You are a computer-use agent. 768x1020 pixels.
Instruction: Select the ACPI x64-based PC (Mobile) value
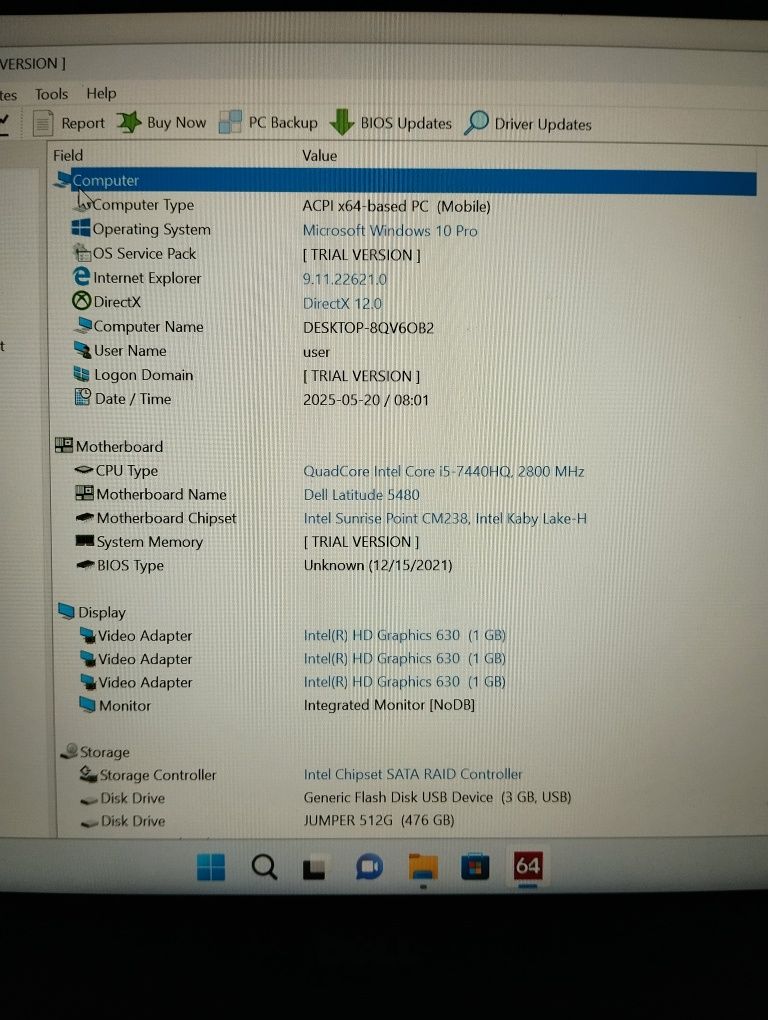[x=397, y=207]
